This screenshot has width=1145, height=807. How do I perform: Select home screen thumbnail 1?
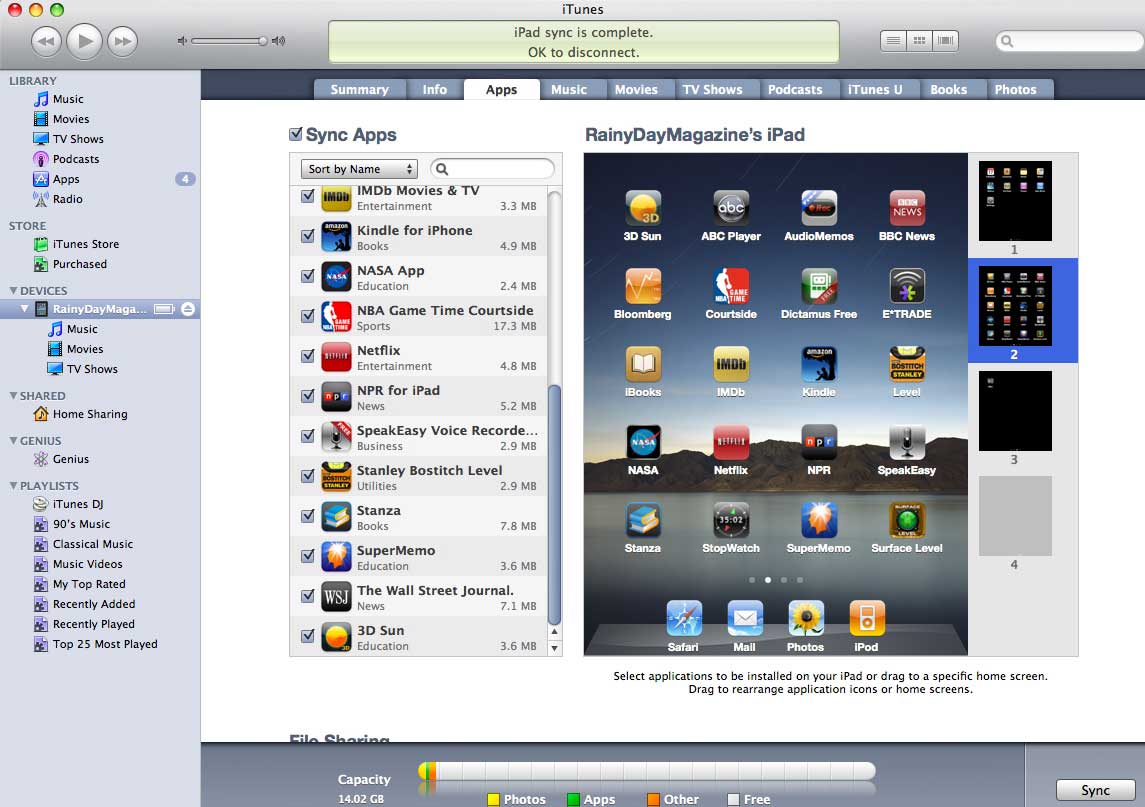1015,201
